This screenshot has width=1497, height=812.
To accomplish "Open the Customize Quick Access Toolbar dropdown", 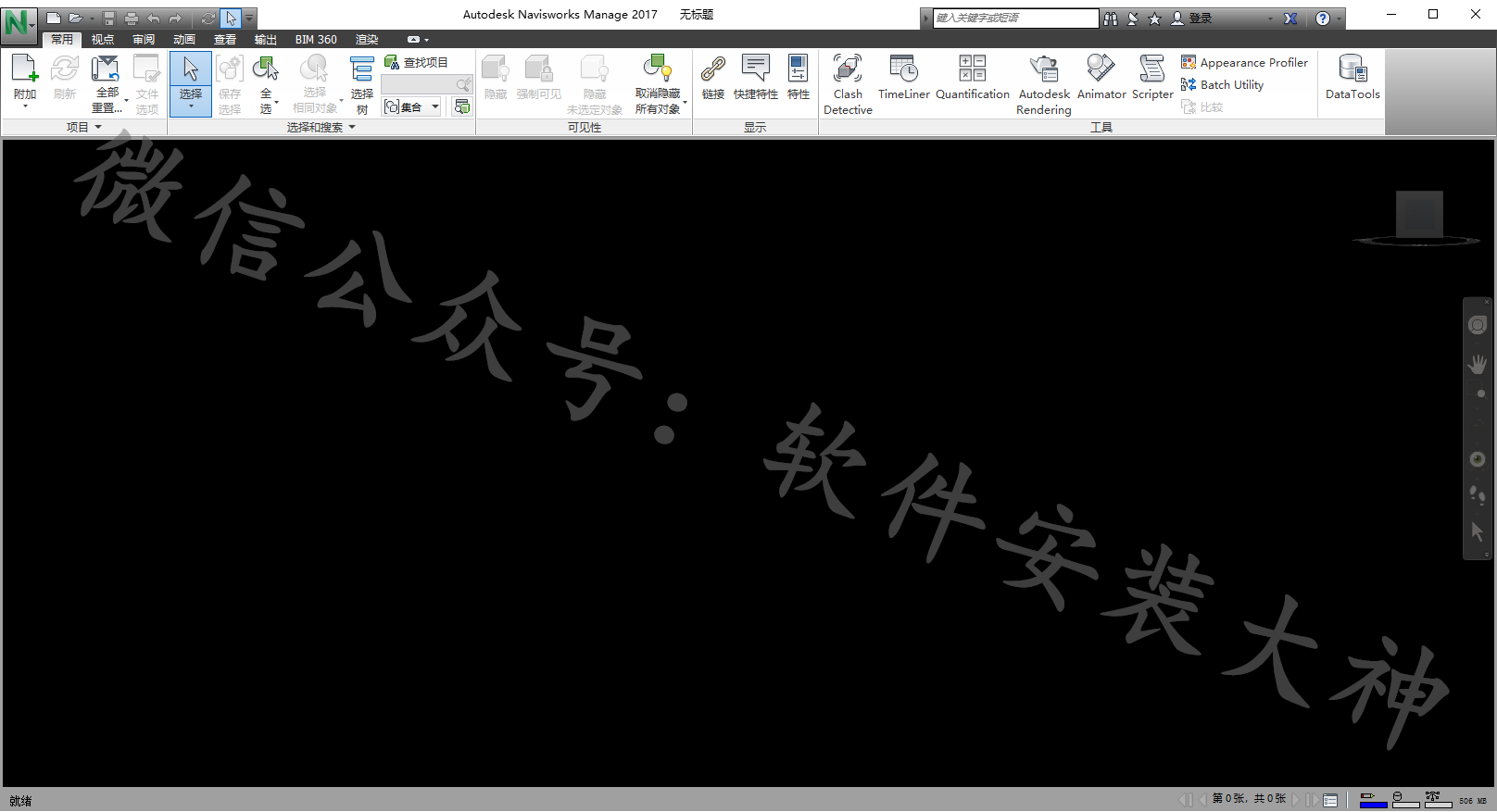I will click(x=249, y=19).
